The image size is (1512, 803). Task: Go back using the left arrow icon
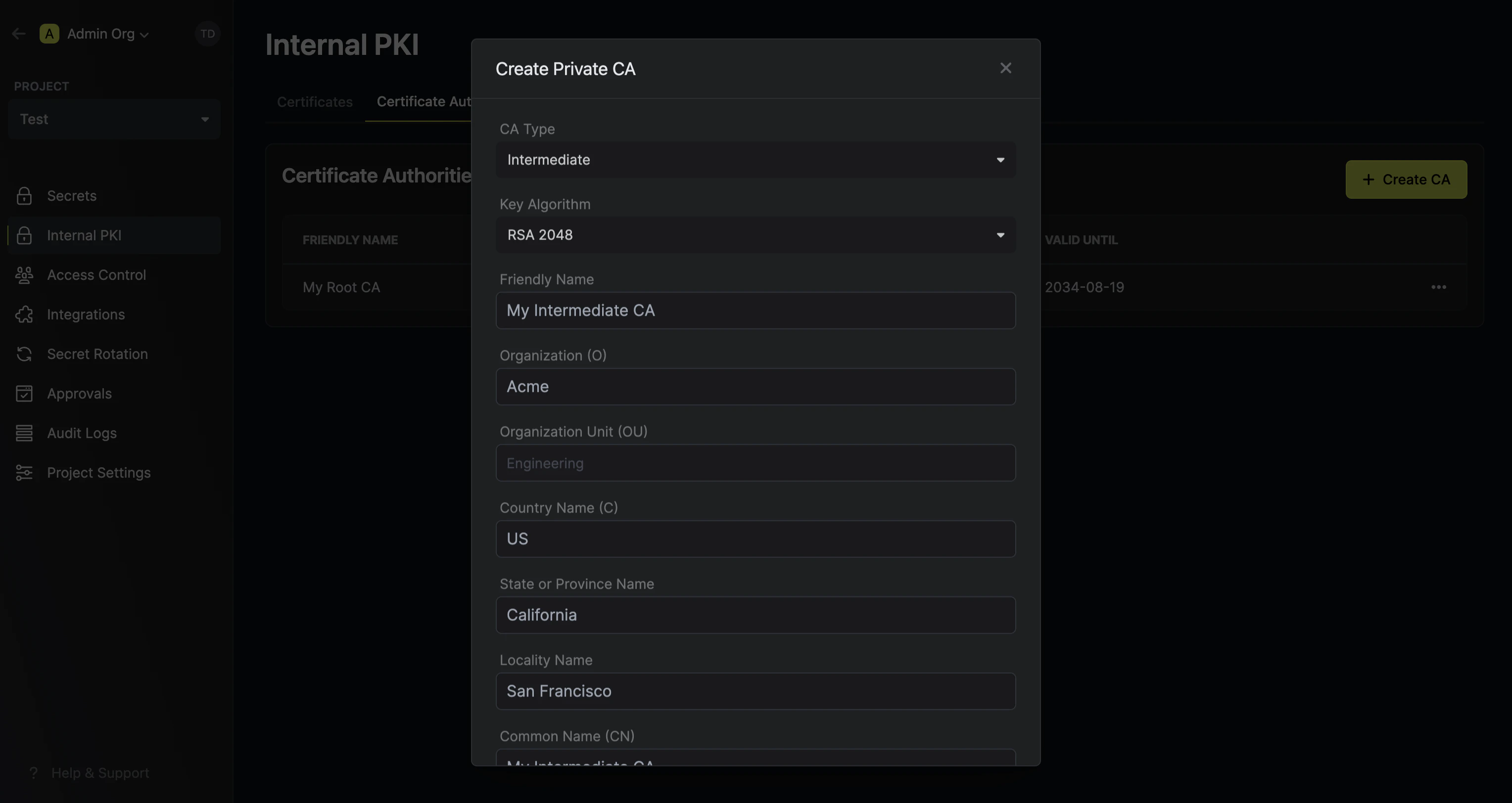point(19,34)
